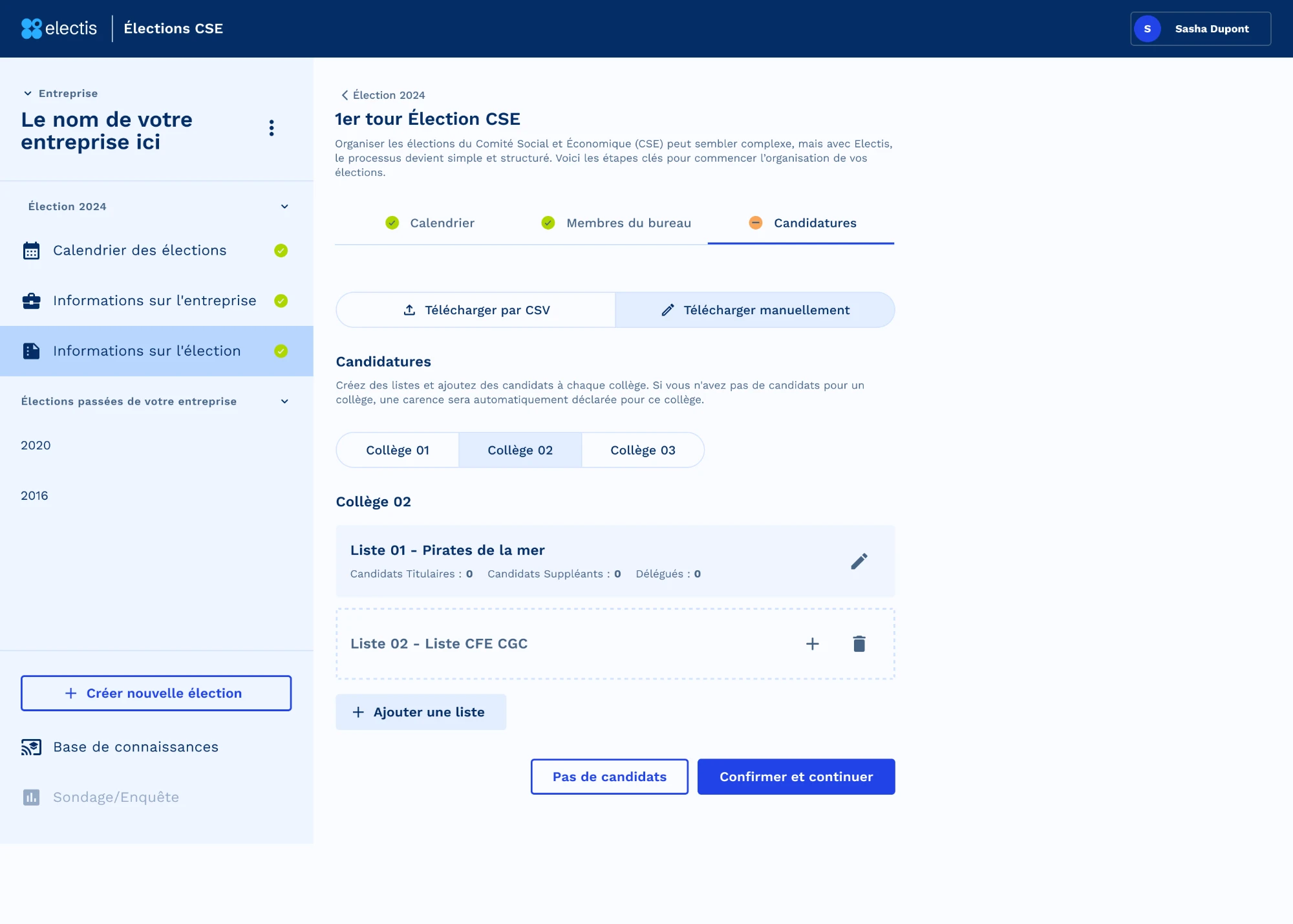Go back via Élection 2024 chevron
The height and width of the screenshot is (924, 1293).
pyautogui.click(x=345, y=95)
